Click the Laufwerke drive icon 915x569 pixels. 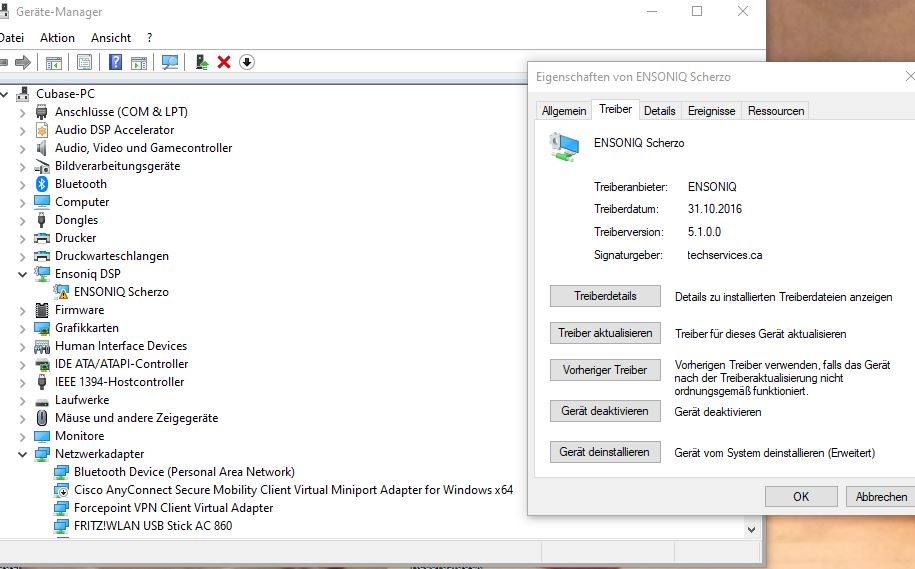[42, 402]
